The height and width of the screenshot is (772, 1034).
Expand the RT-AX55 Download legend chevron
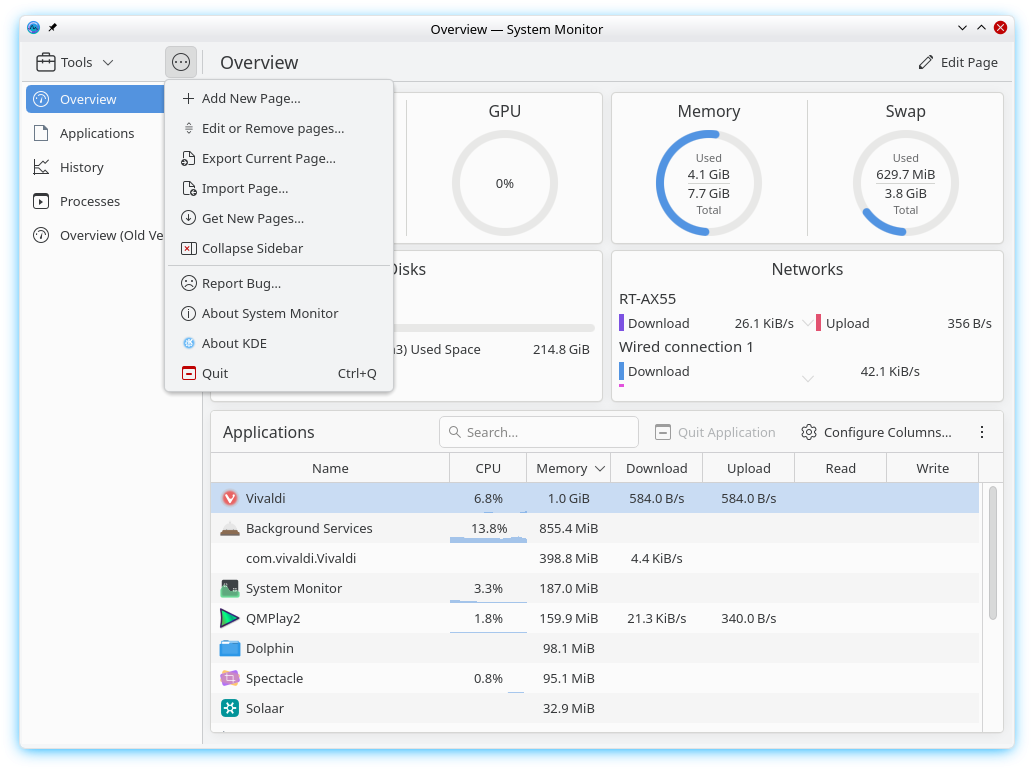[808, 324]
